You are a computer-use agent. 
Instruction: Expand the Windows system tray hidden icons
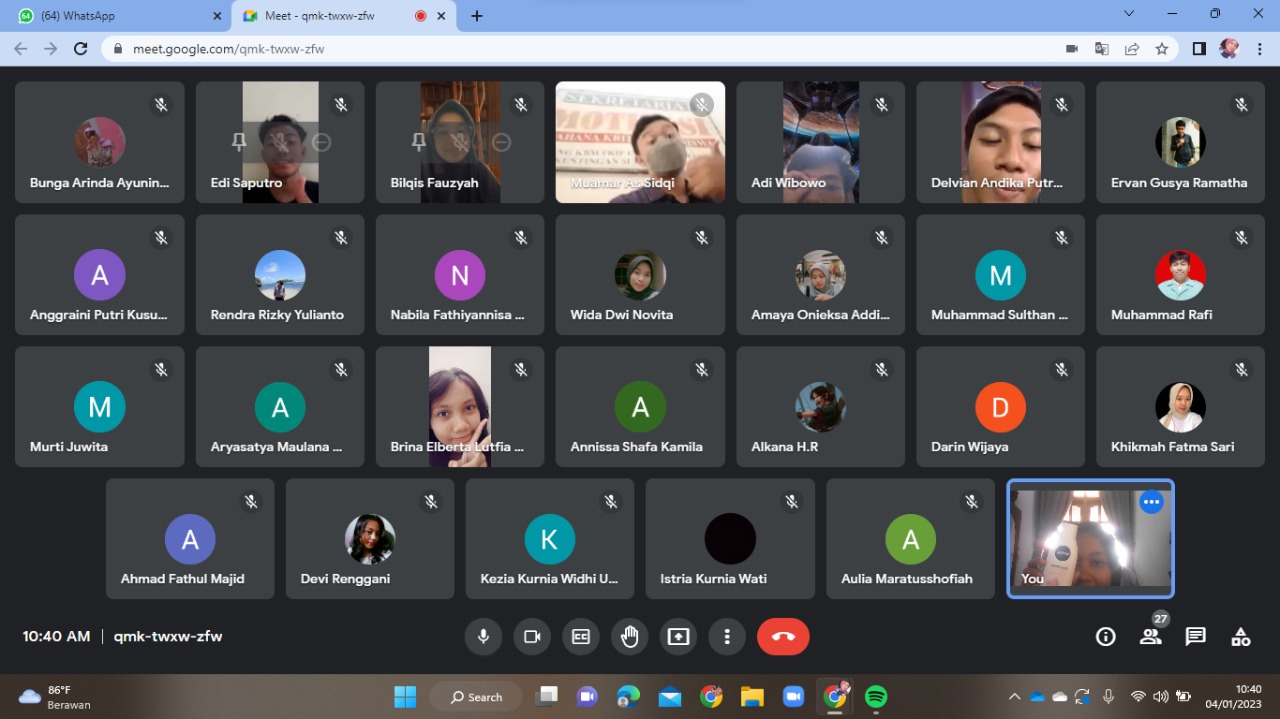1014,696
